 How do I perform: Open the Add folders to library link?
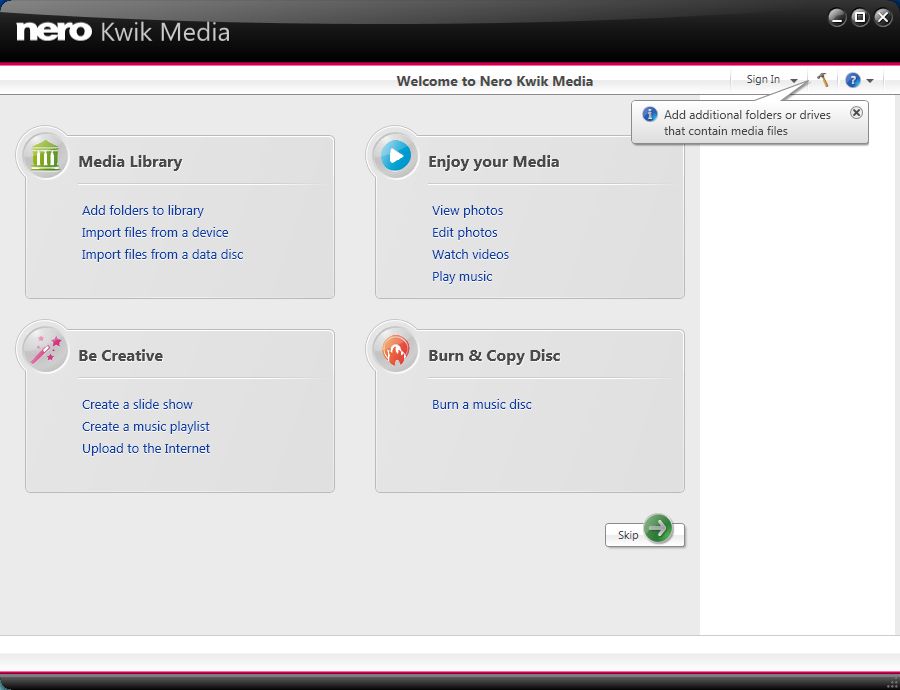point(143,210)
